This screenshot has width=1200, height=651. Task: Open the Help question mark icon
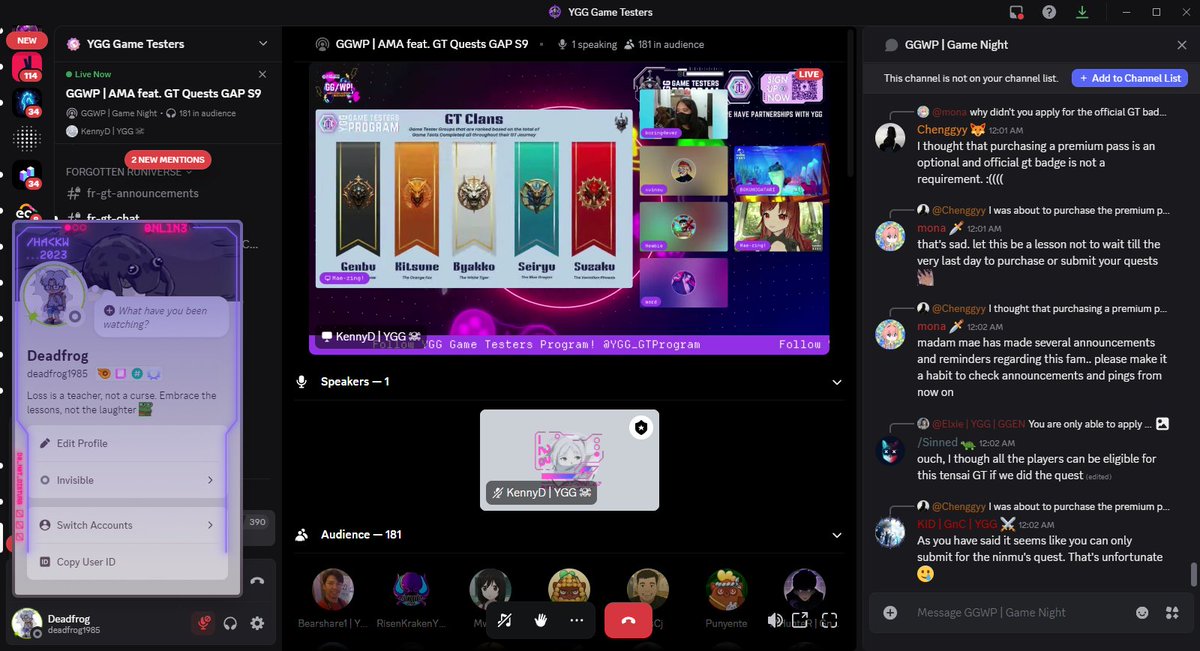tap(1049, 12)
